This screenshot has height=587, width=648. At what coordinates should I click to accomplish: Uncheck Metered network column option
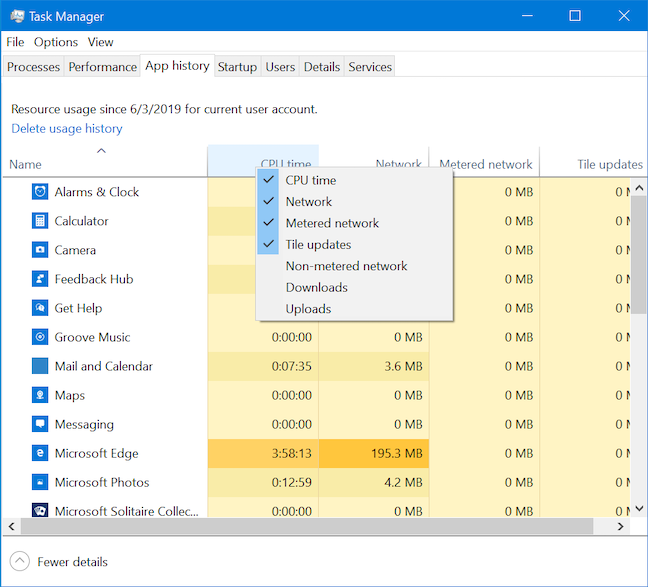355,223
